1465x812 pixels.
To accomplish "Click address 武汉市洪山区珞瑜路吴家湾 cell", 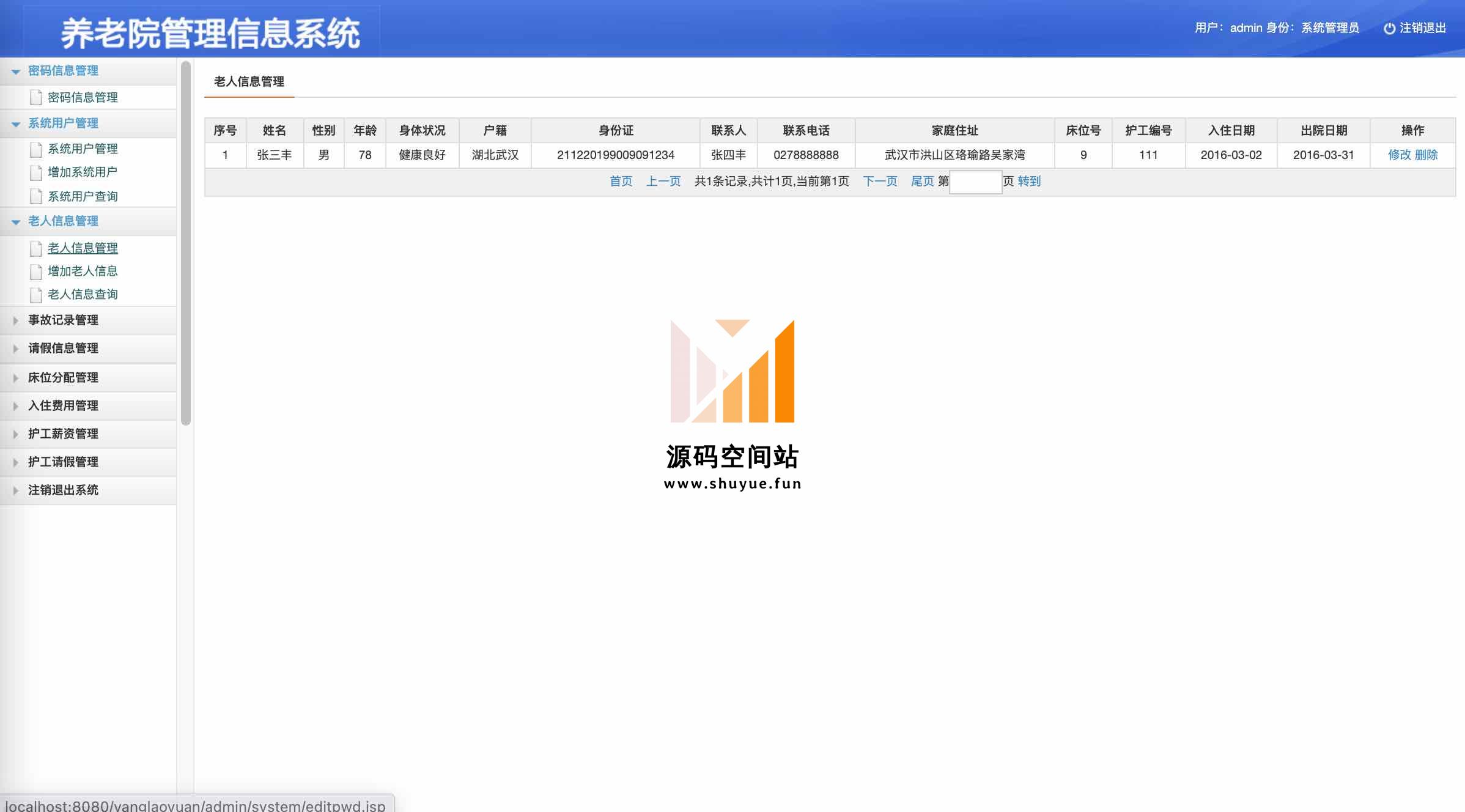I will (954, 155).
